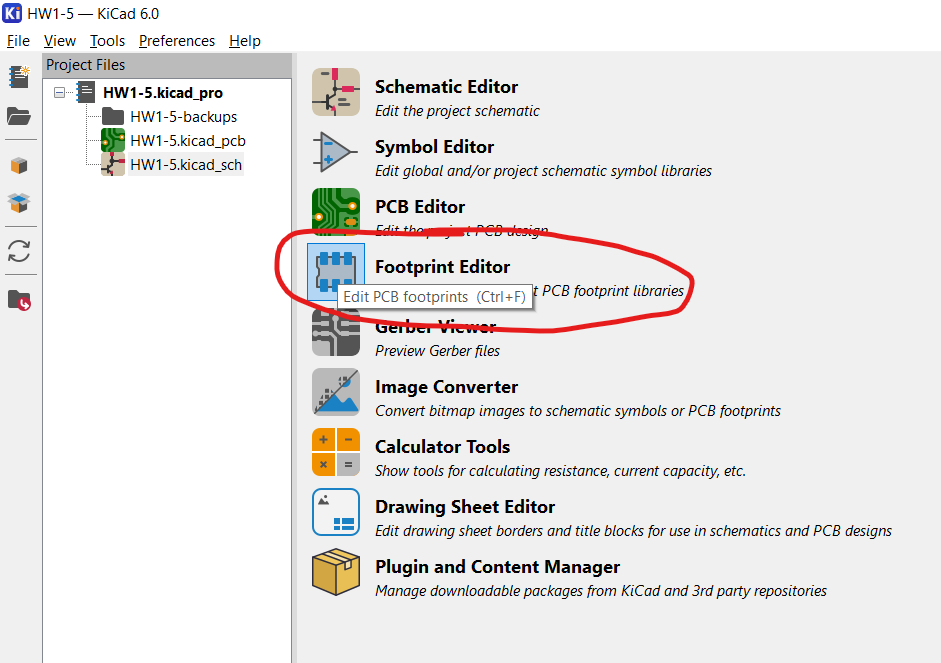Select the HW1-5-backups folder

(x=183, y=116)
